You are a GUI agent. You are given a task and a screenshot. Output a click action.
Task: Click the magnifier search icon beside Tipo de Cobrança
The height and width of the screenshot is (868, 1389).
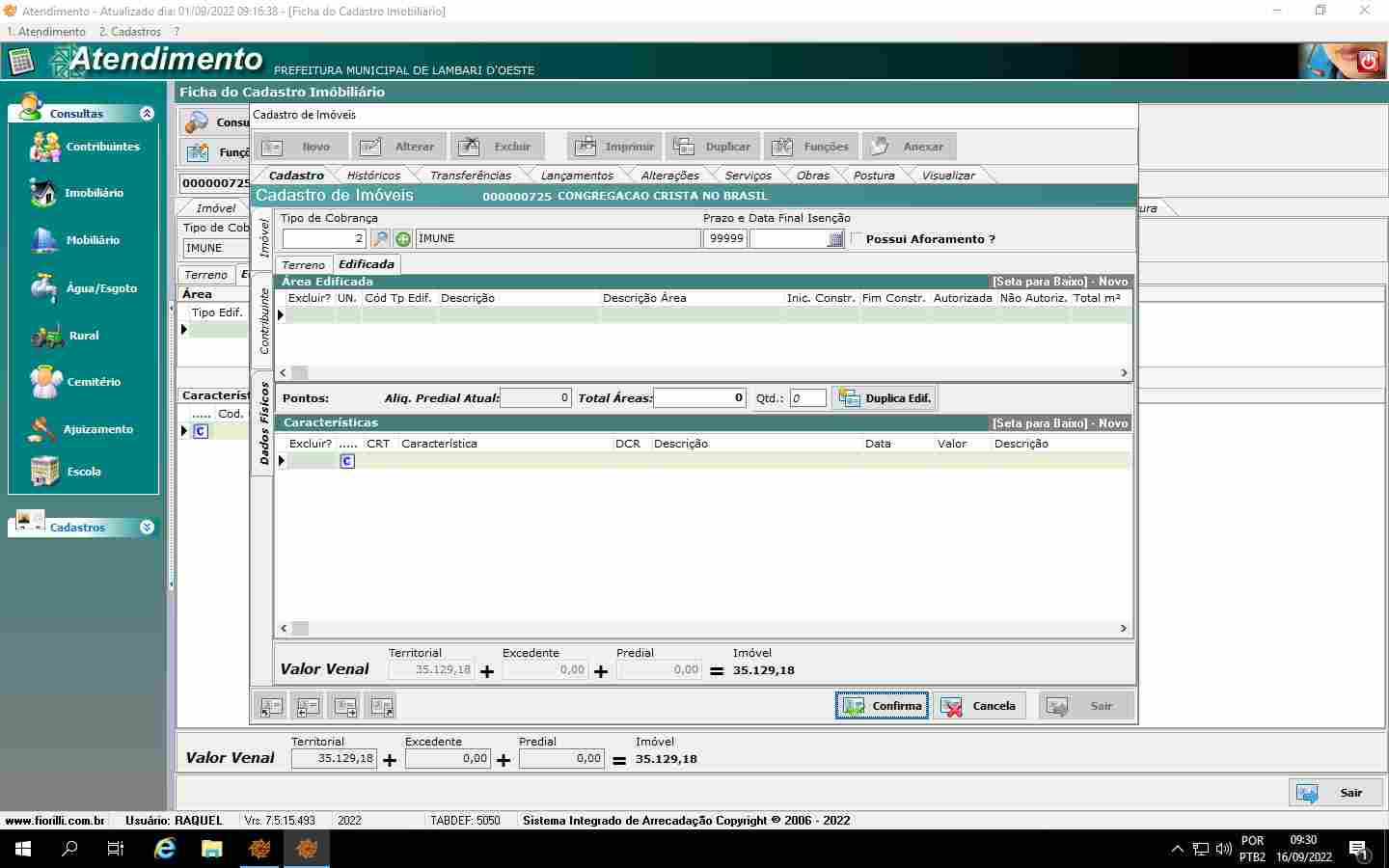point(381,239)
